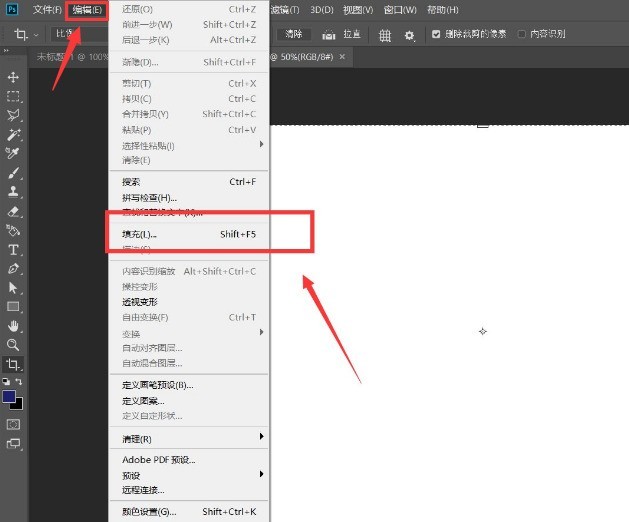Viewport: 629px width, 522px height.
Task: Select the Rectangular Marquee tool
Action: (x=13, y=96)
